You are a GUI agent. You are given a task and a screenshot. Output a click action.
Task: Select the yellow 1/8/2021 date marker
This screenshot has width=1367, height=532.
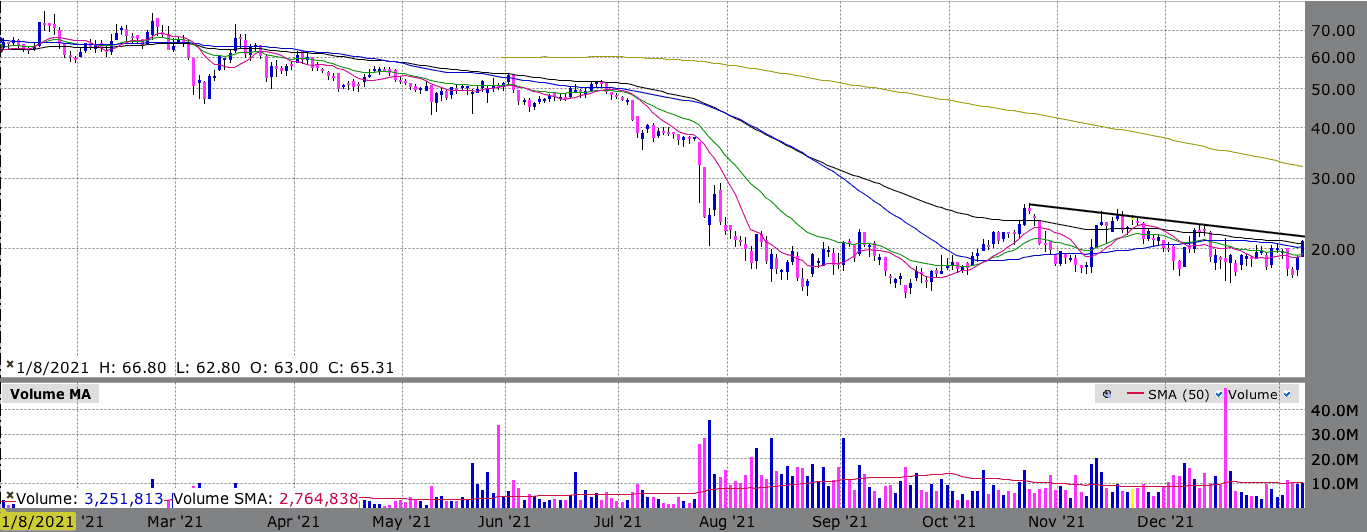[x=38, y=521]
